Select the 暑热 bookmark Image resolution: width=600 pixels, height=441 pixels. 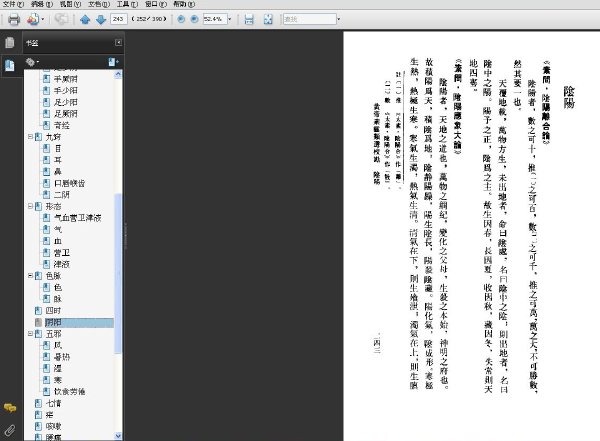[62, 357]
